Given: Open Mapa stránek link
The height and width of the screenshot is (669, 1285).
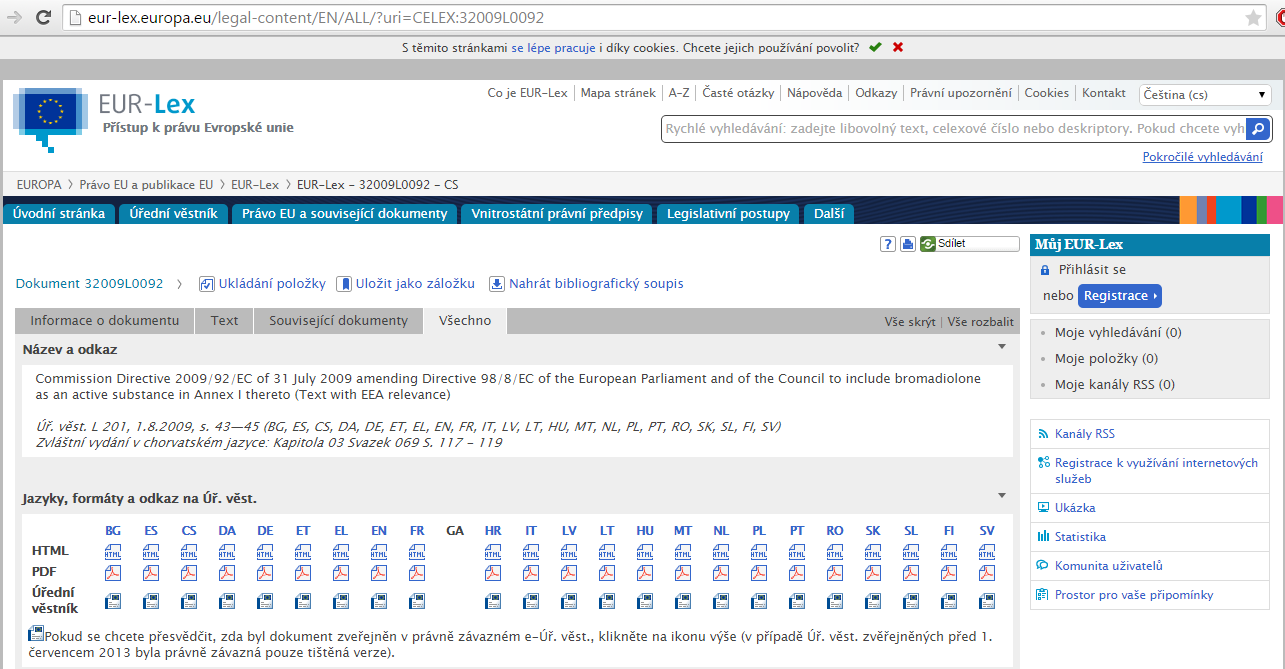Looking at the screenshot, I should point(618,93).
